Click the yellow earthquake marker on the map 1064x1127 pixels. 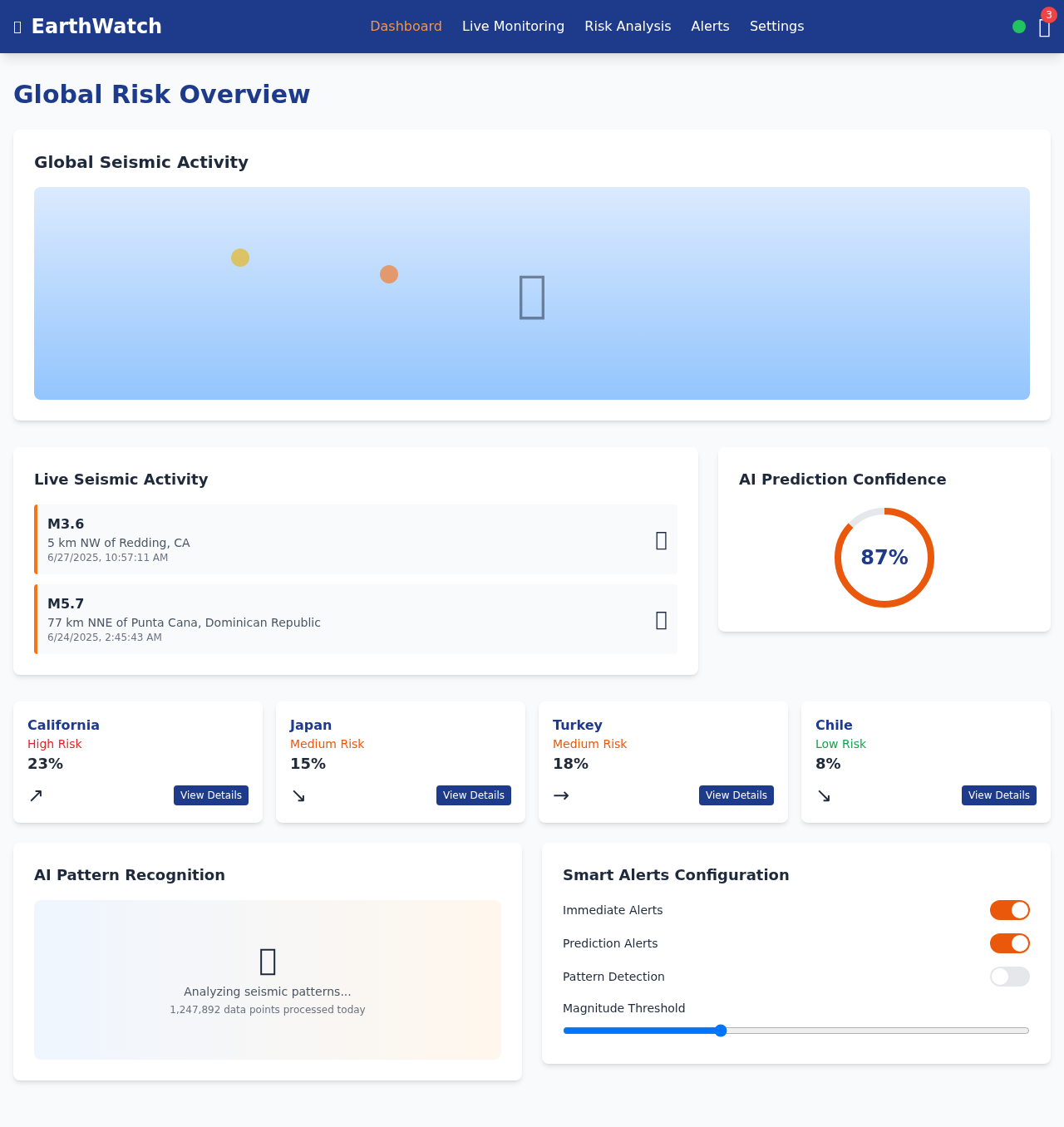(239, 258)
